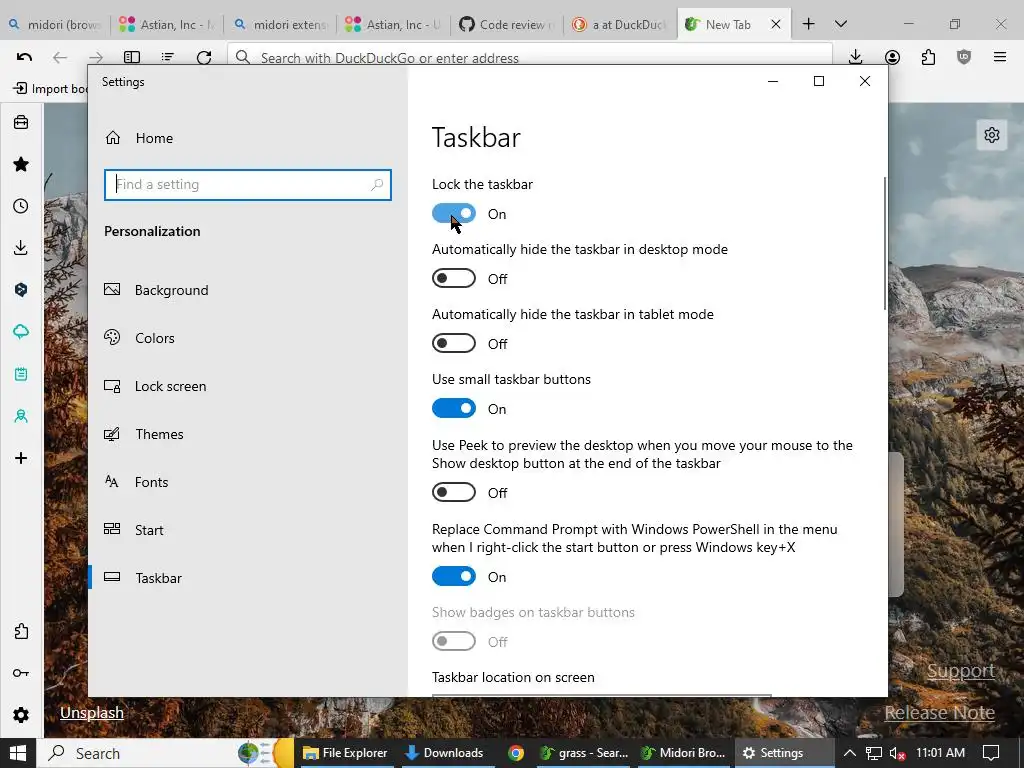This screenshot has width=1024, height=768.
Task: Select Fonts settings page
Action: click(248, 482)
